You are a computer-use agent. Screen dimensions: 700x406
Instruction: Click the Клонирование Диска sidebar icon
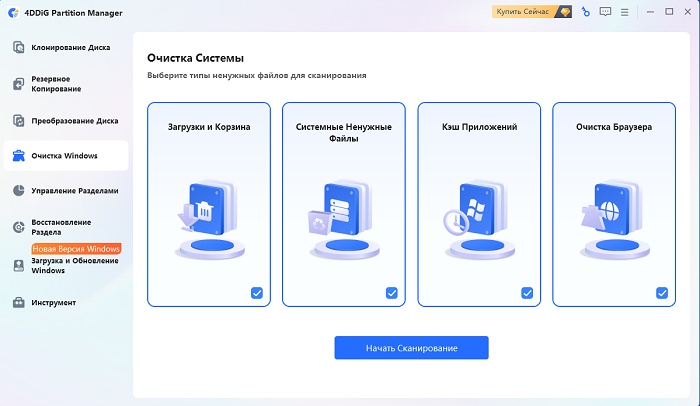click(18, 47)
